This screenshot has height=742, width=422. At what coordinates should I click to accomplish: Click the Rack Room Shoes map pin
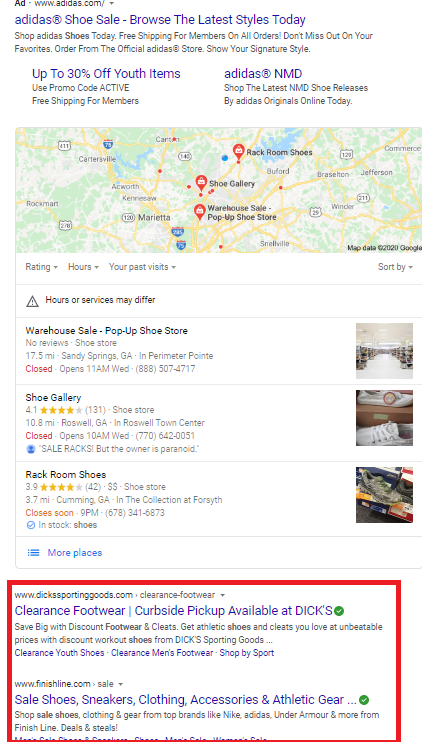pos(239,152)
